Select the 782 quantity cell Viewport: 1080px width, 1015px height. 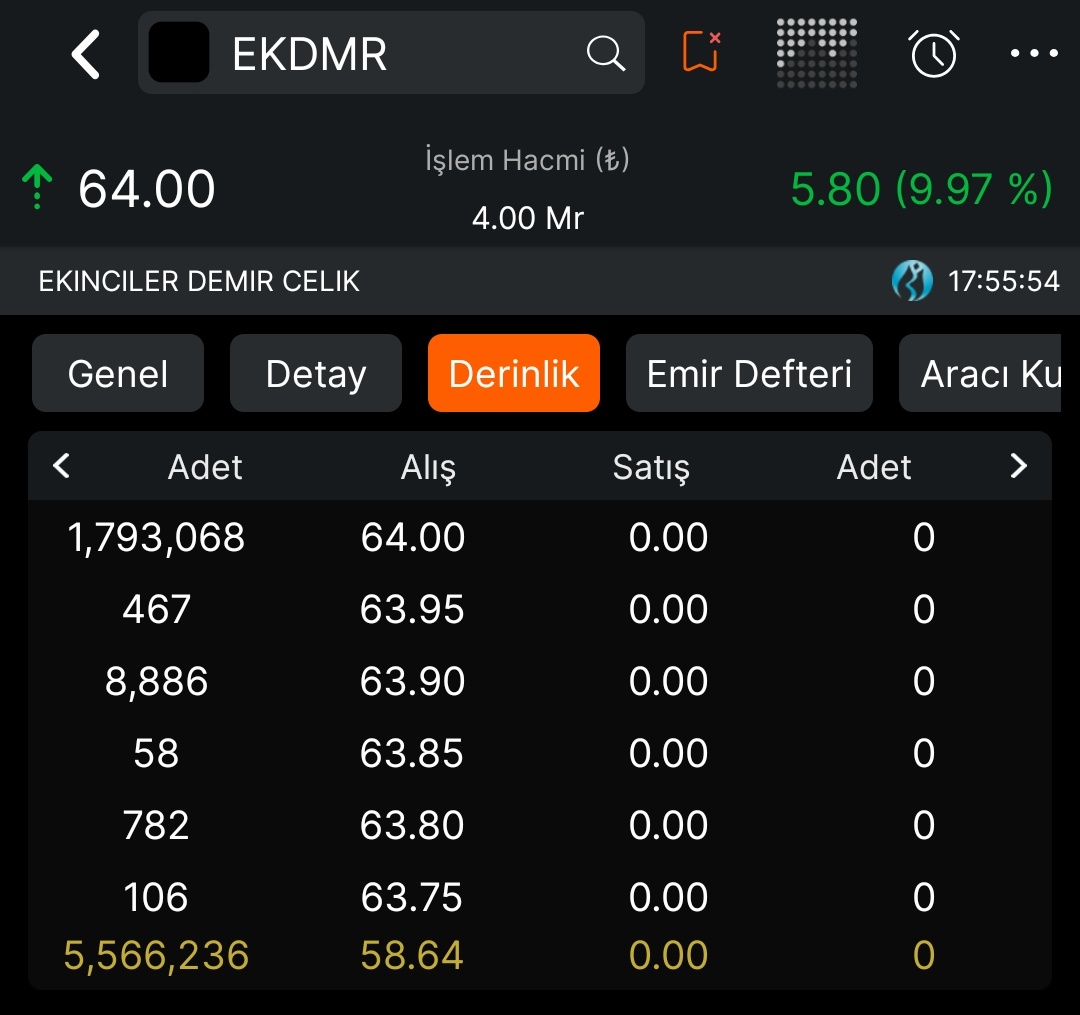[156, 825]
